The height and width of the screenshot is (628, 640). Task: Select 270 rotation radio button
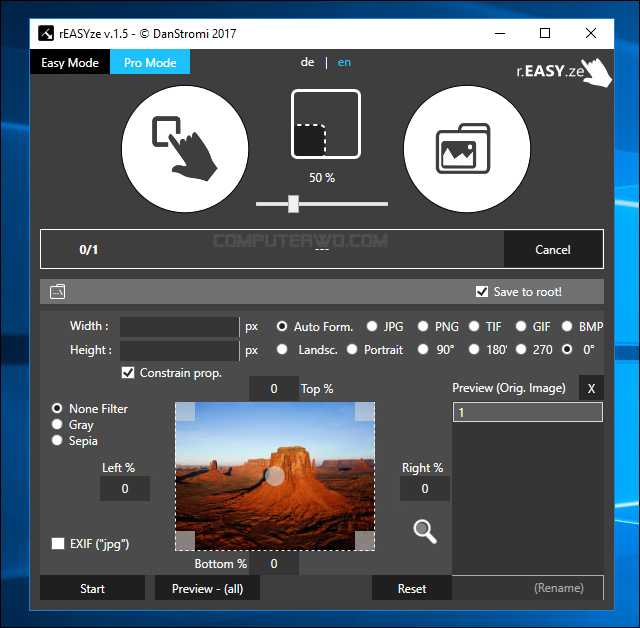point(521,349)
